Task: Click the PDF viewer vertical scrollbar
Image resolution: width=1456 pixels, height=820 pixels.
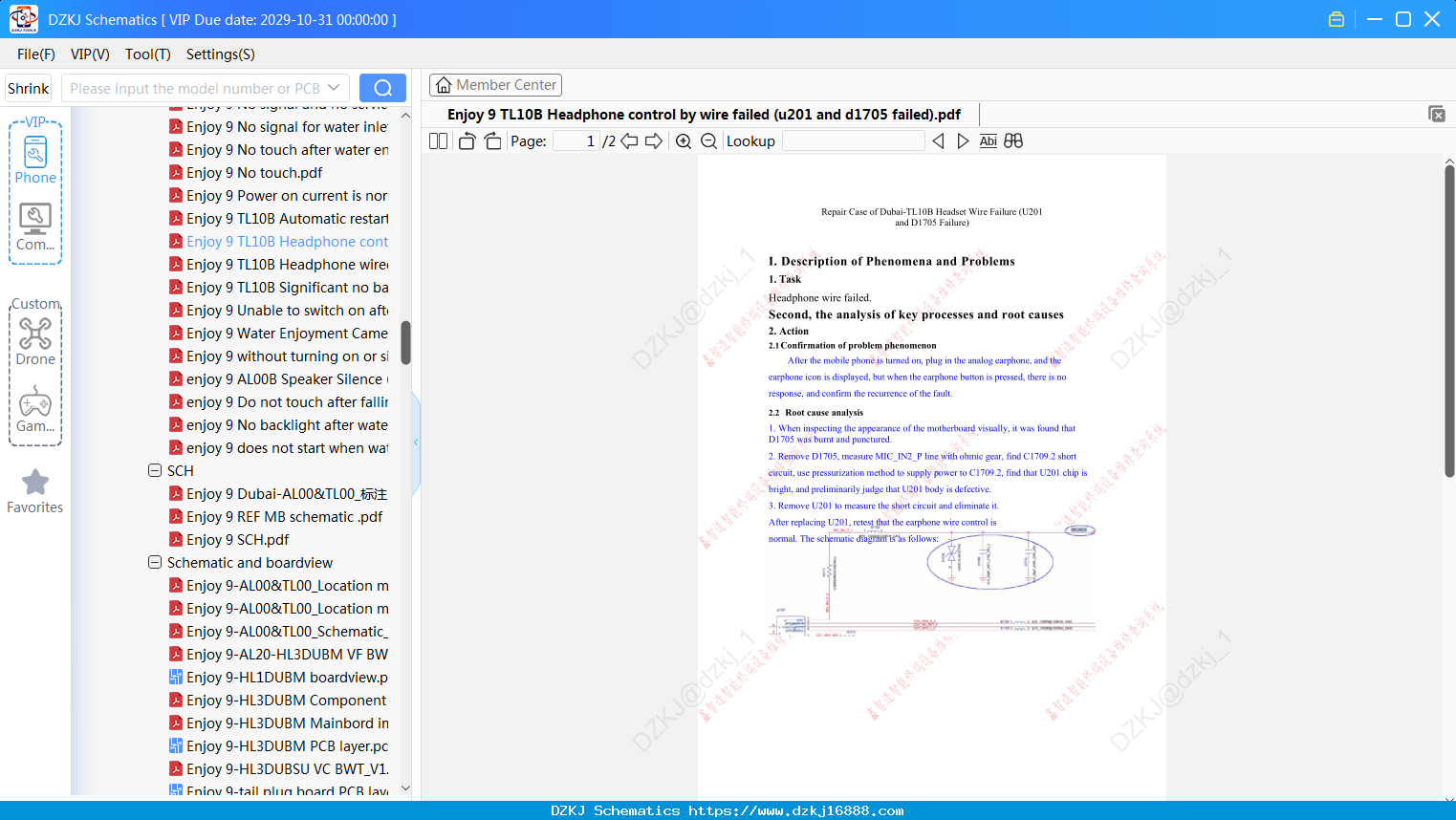Action: pos(1449,321)
